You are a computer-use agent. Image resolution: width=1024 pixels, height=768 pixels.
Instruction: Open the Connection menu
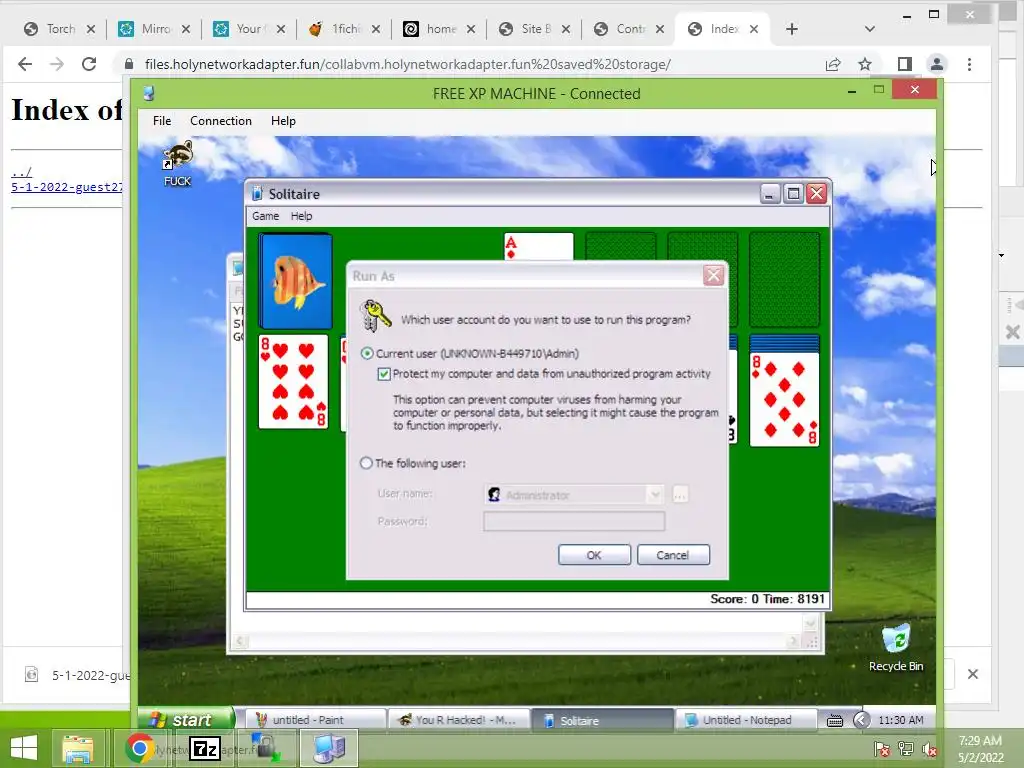[221, 121]
